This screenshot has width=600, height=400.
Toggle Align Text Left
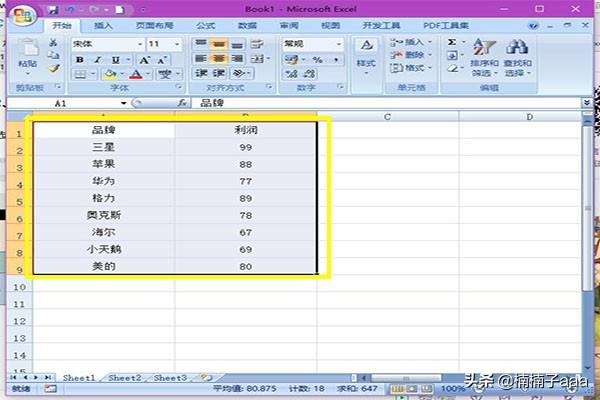(x=201, y=58)
